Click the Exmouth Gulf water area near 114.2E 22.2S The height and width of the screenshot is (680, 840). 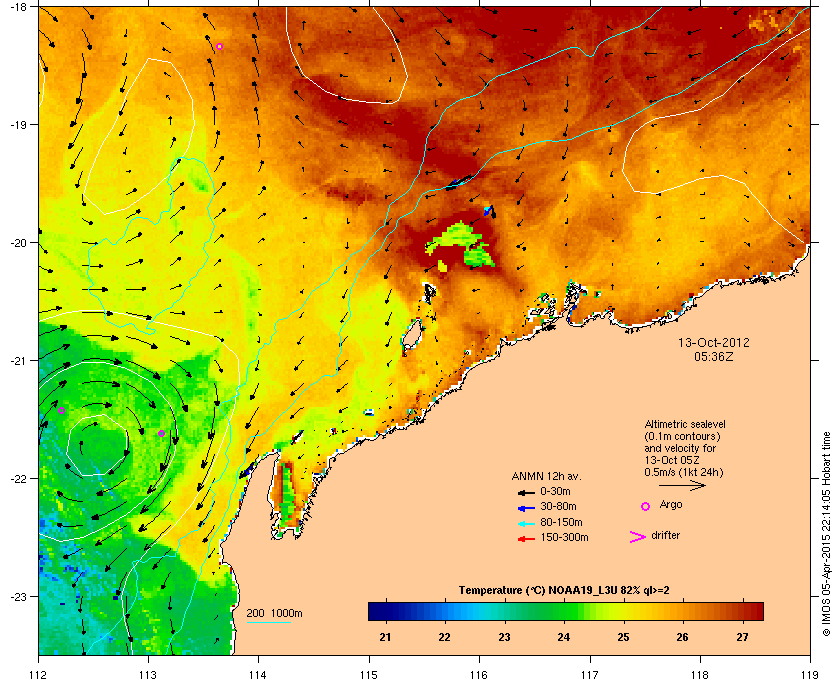(x=288, y=496)
